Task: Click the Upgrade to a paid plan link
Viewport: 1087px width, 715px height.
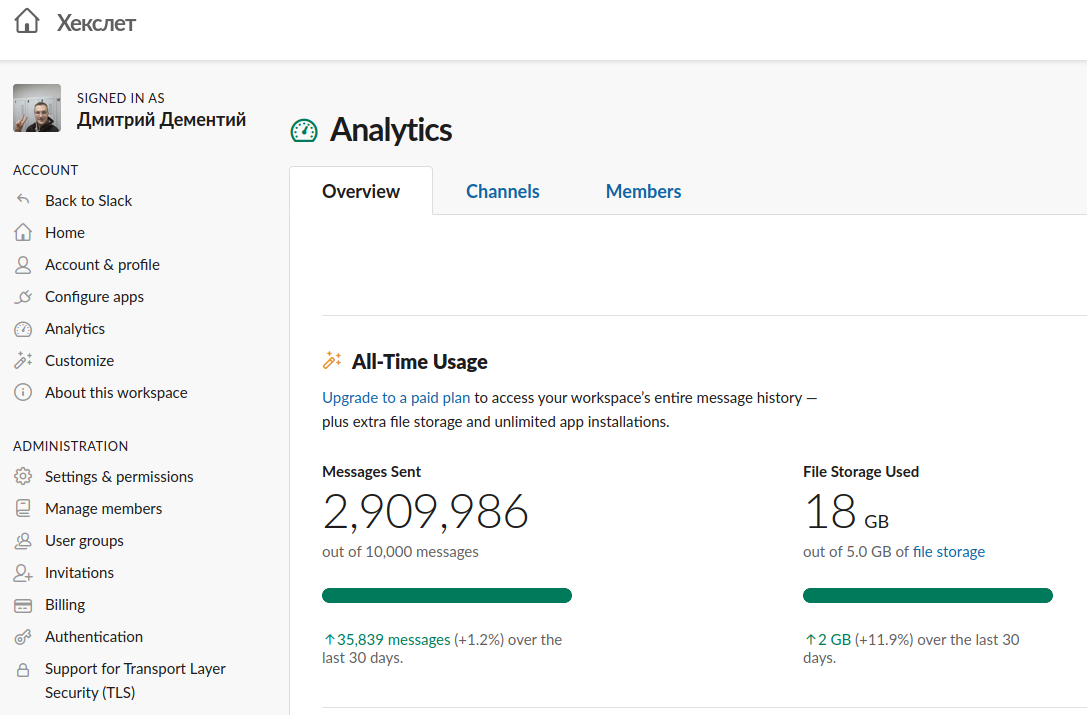Action: click(396, 397)
